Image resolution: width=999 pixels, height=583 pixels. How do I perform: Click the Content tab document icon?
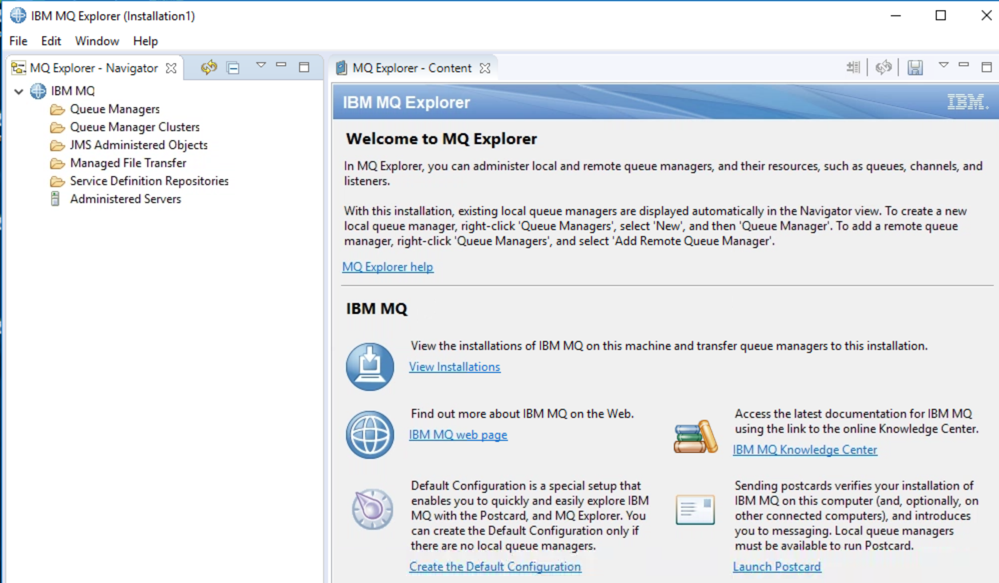pyautogui.click(x=341, y=68)
